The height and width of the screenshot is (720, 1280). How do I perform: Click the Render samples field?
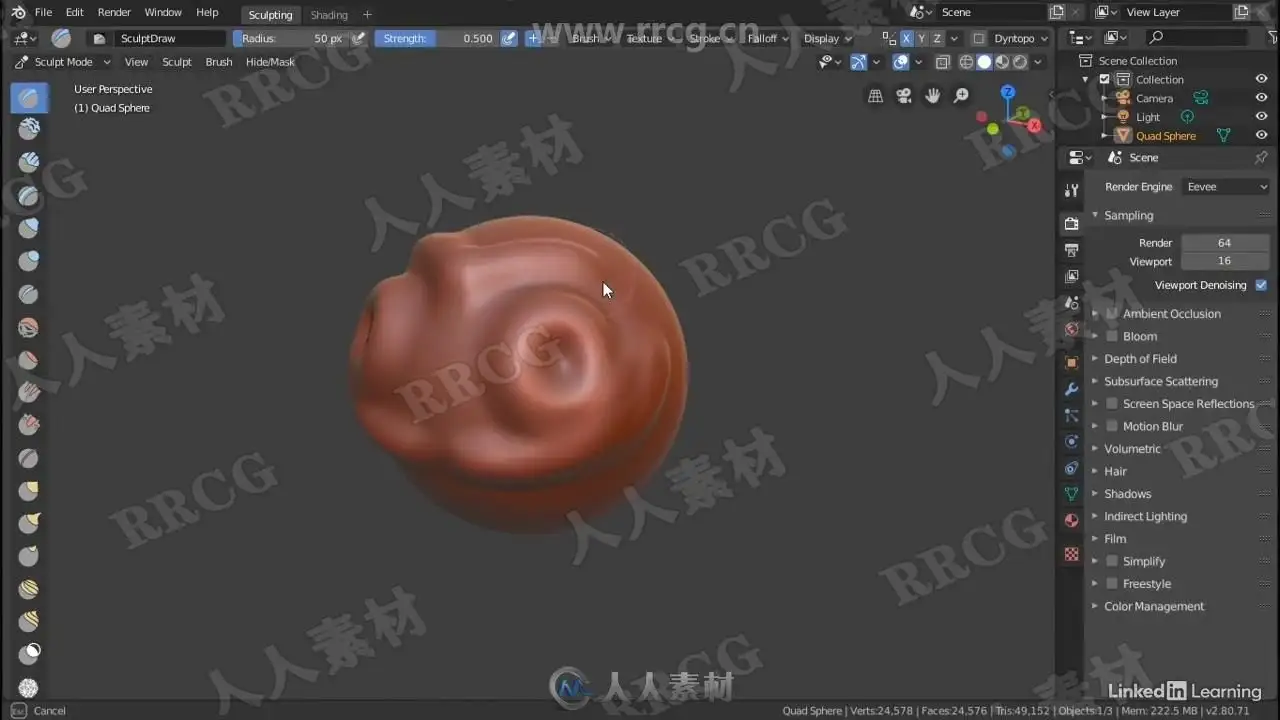tap(1224, 243)
